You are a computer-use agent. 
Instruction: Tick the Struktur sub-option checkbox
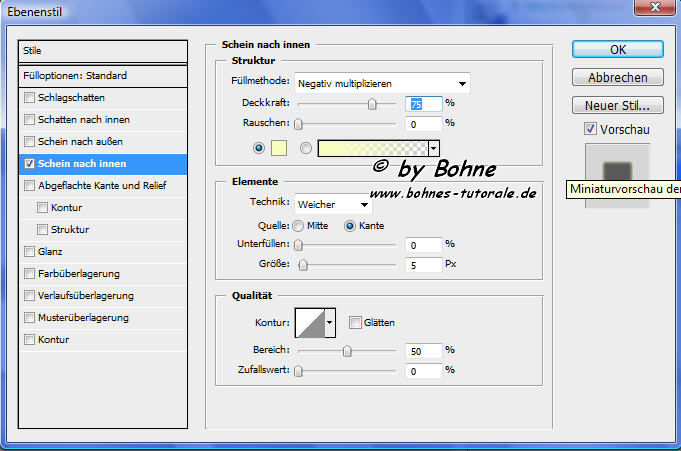42,229
